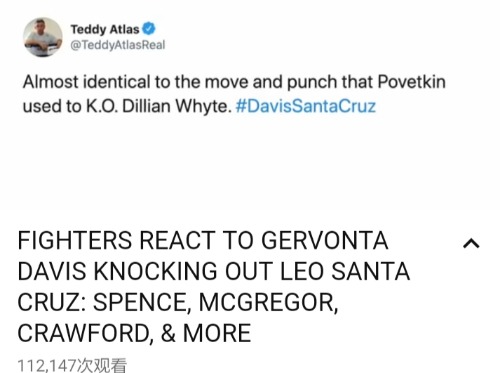This screenshot has width=500, height=373.
Task: Click the Dillian Whyte name in the tweet
Action: [177, 106]
